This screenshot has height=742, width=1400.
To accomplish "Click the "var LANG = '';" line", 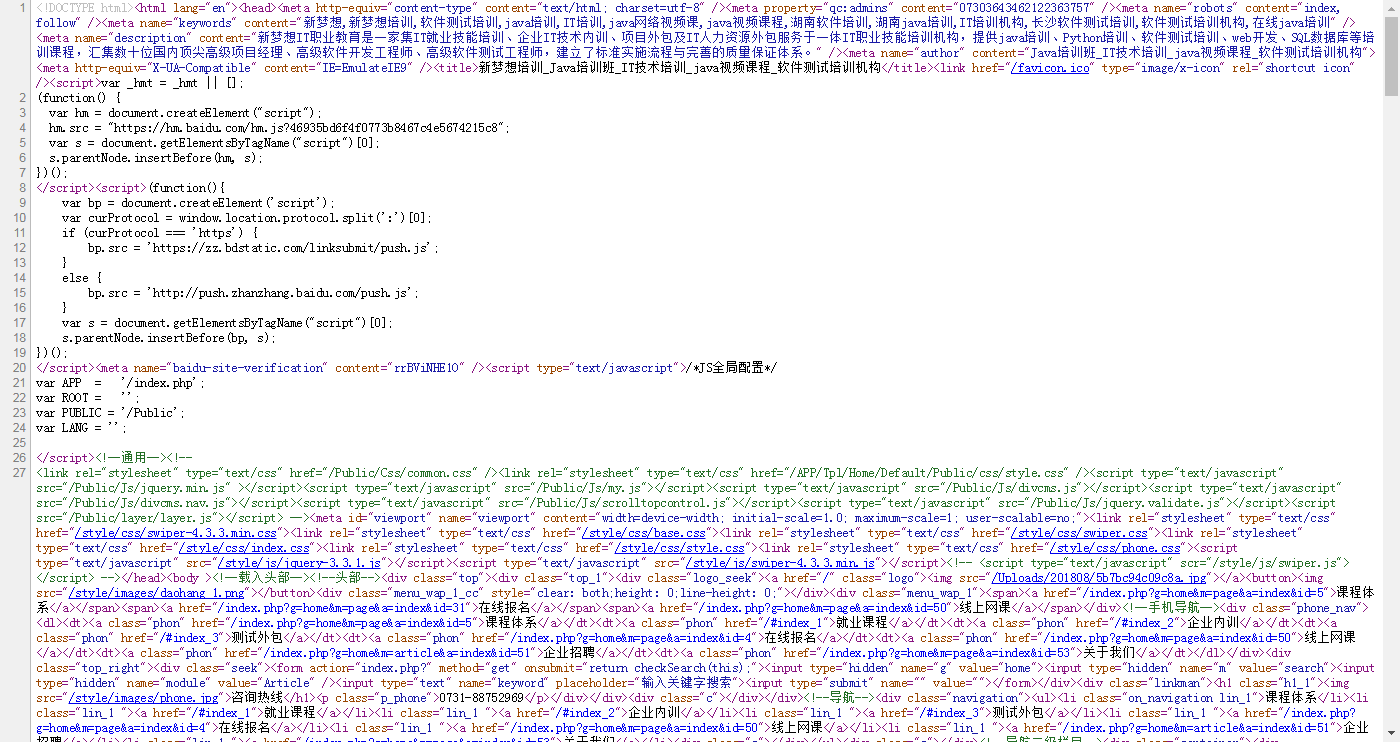I will pyautogui.click(x=82, y=428).
